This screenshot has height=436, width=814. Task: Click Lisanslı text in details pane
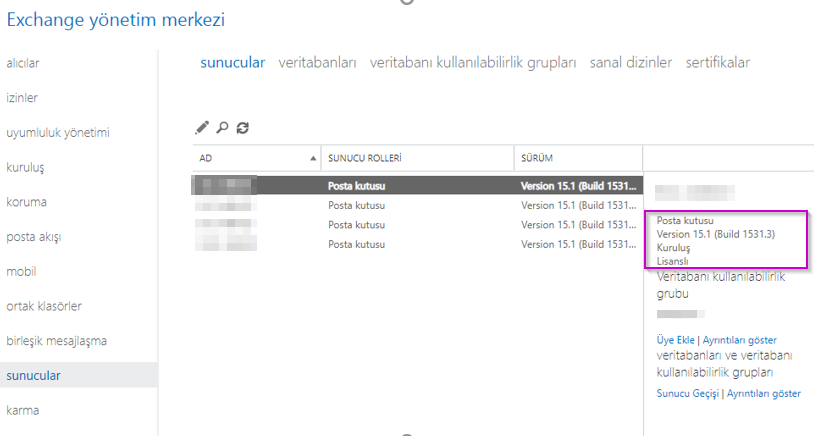(672, 261)
